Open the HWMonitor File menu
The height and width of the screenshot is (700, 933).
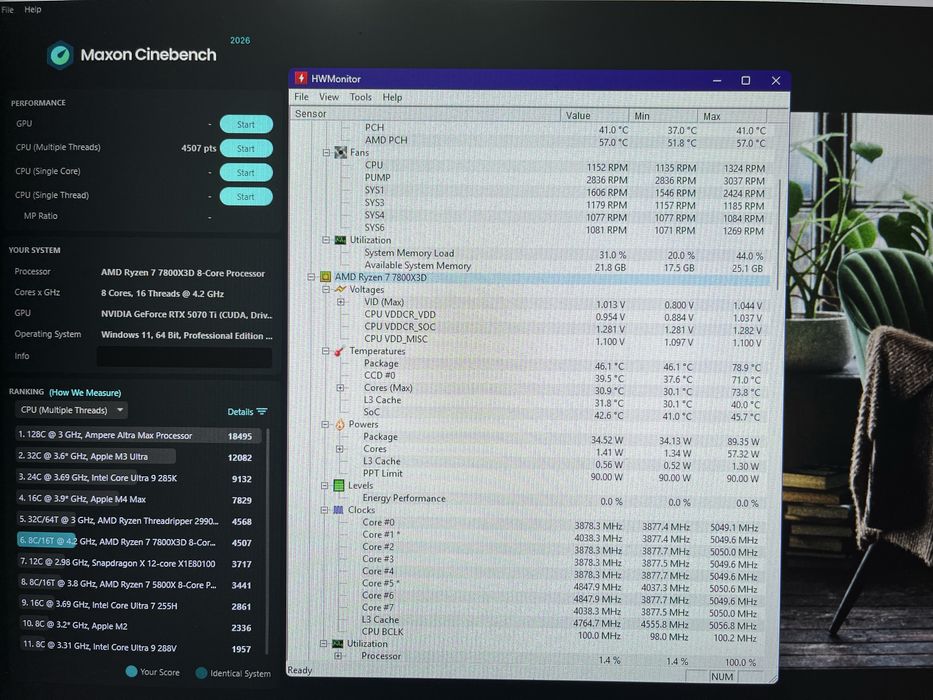[302, 97]
